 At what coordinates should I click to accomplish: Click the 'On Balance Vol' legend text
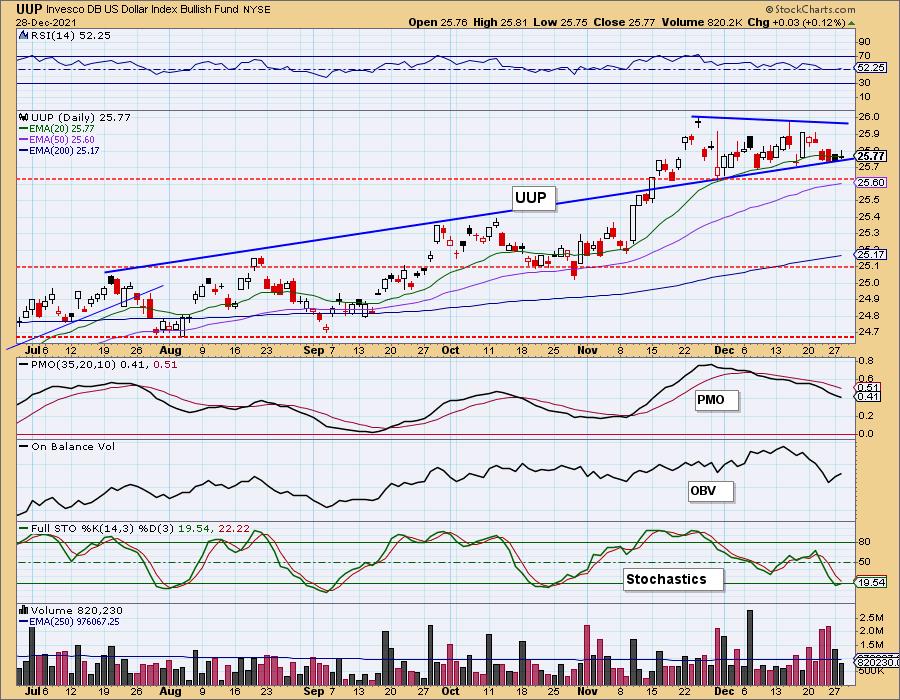73,446
